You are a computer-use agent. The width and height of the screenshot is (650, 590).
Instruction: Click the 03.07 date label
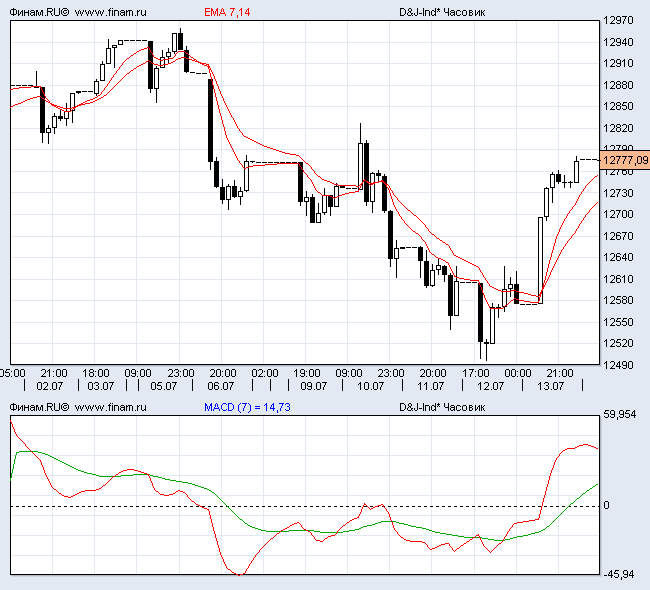pos(100,386)
